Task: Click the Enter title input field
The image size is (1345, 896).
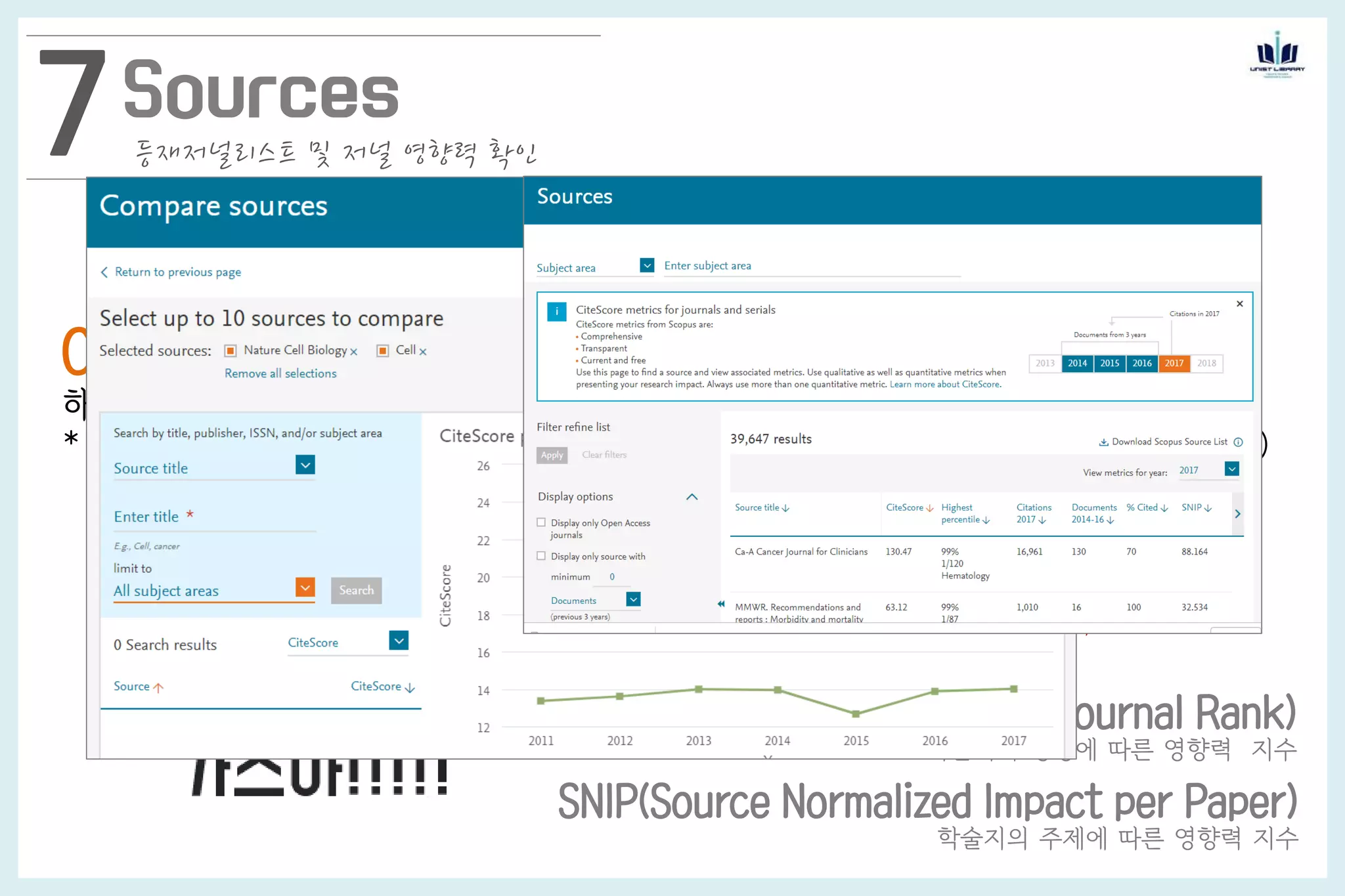Action: (x=215, y=517)
